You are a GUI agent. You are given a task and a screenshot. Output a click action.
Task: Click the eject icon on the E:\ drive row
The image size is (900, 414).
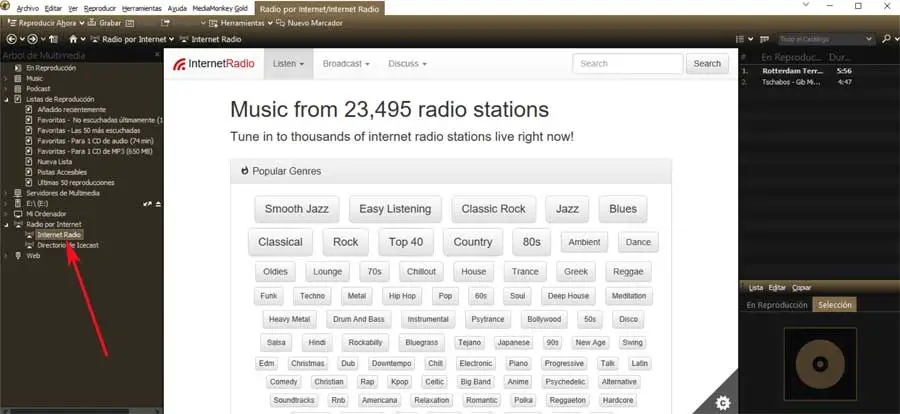158,204
